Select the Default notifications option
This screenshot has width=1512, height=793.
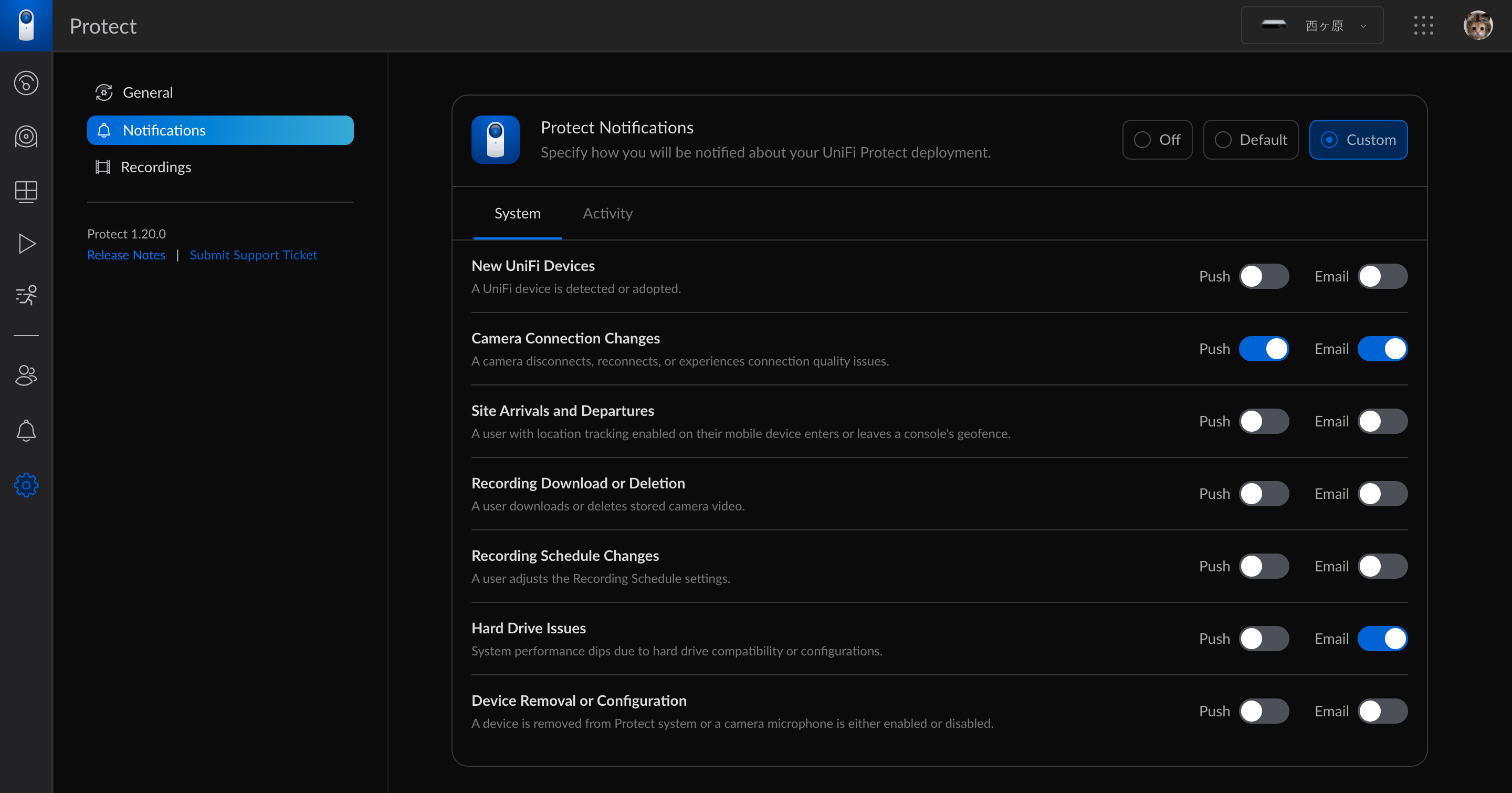pyautogui.click(x=1250, y=140)
